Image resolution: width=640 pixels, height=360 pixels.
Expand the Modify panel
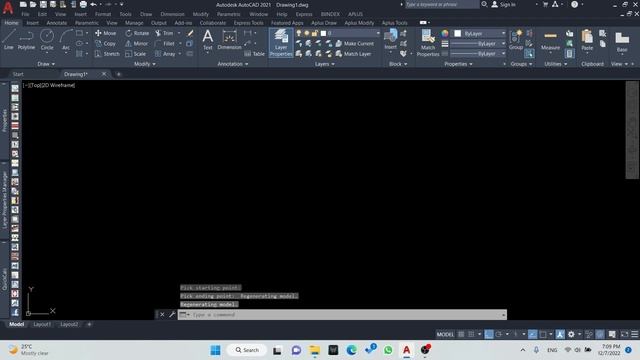(x=144, y=64)
